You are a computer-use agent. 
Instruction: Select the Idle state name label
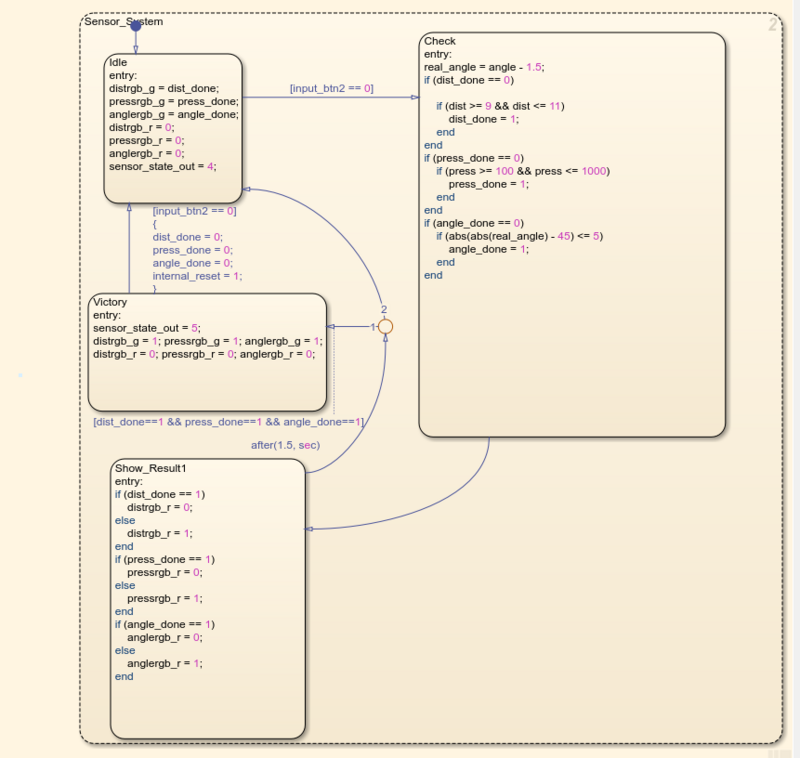tap(118, 62)
